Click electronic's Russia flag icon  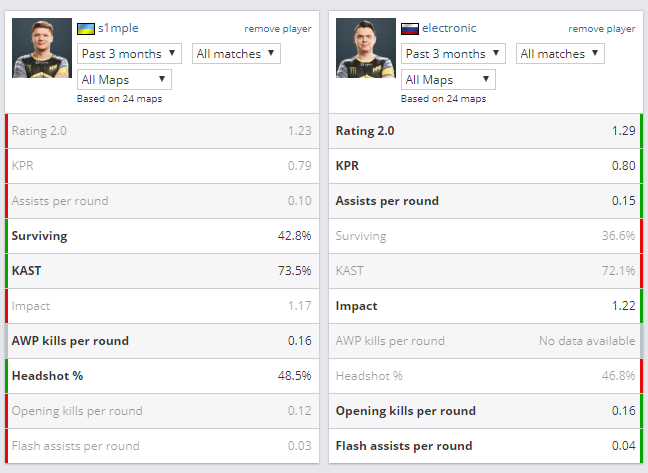coord(409,28)
